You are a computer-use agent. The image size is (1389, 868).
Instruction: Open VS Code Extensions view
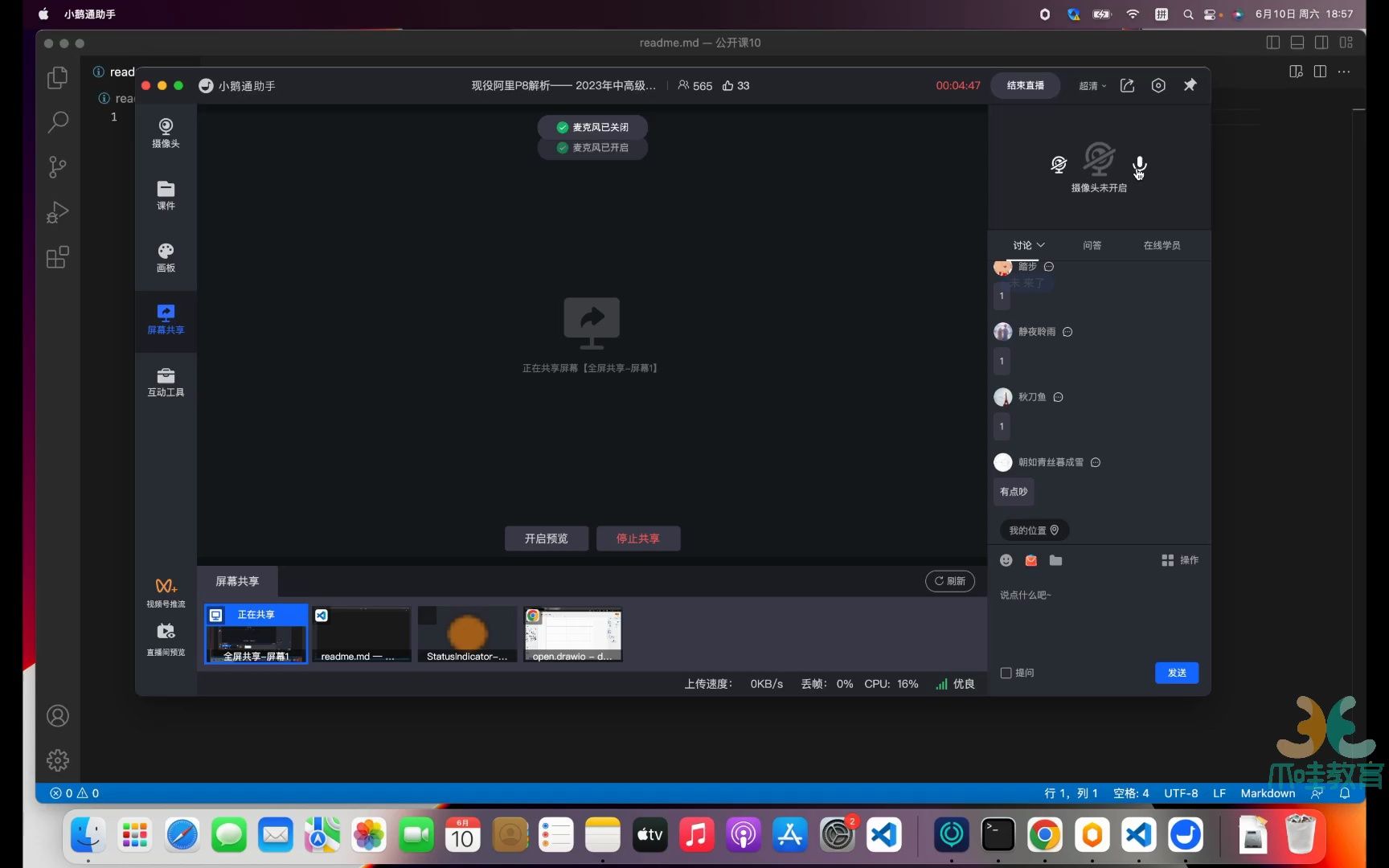click(x=58, y=257)
